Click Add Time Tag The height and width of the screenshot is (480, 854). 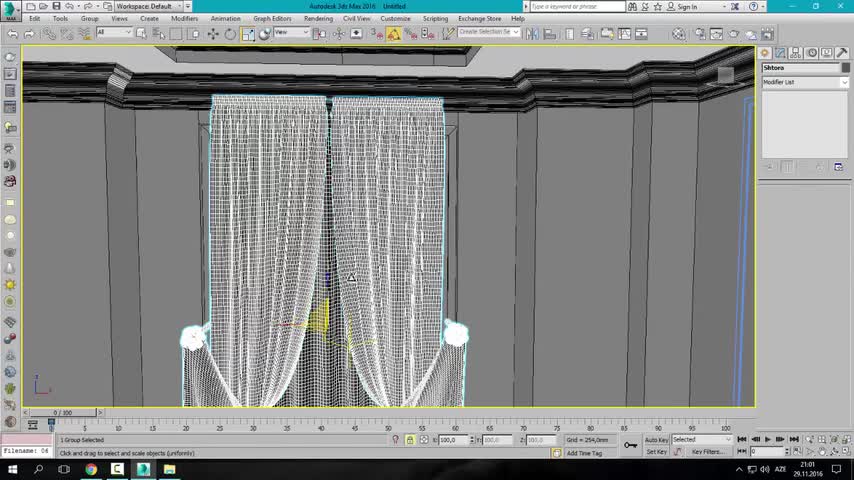coord(584,453)
